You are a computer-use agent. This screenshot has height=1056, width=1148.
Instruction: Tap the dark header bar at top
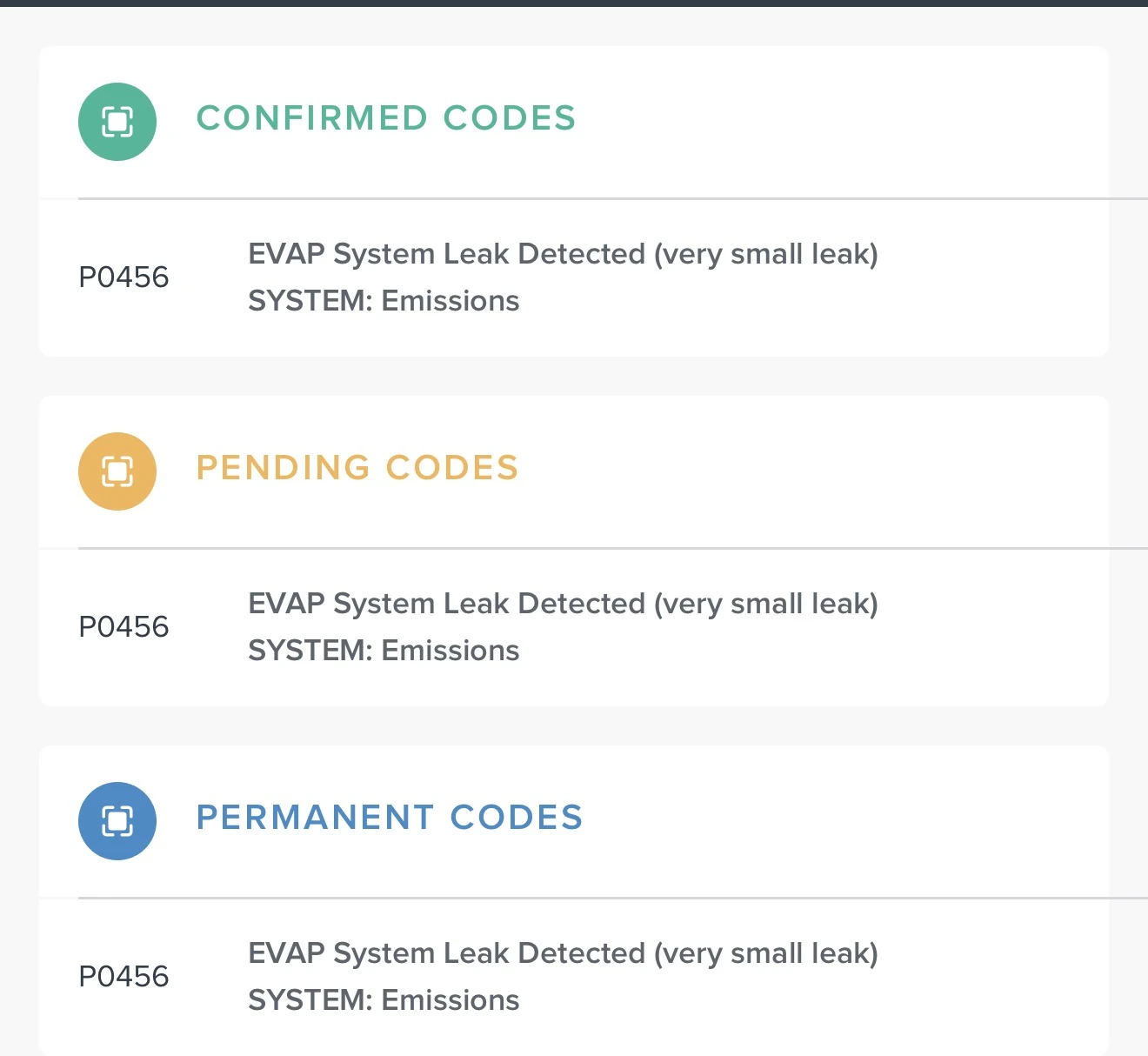coord(574,3)
